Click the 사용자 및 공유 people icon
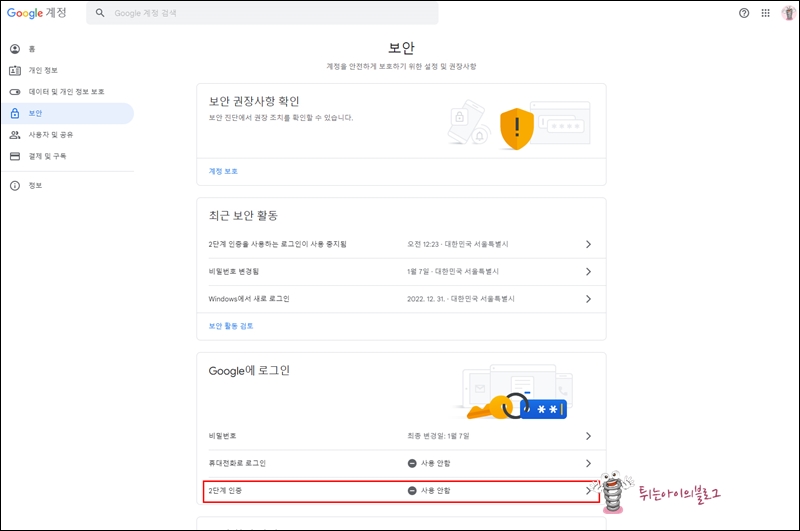800x531 pixels. click(x=15, y=135)
